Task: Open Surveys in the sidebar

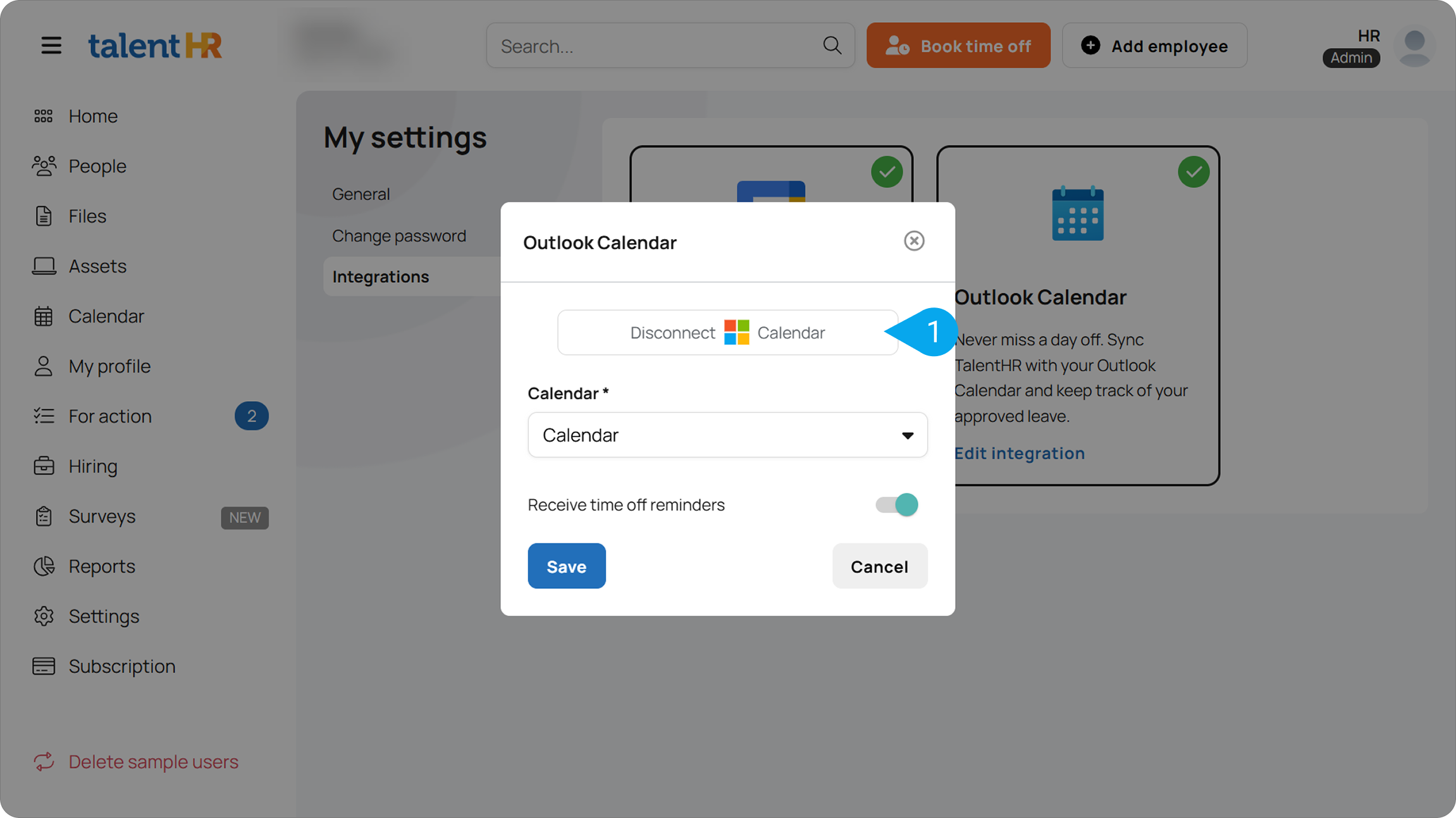Action: 102,516
